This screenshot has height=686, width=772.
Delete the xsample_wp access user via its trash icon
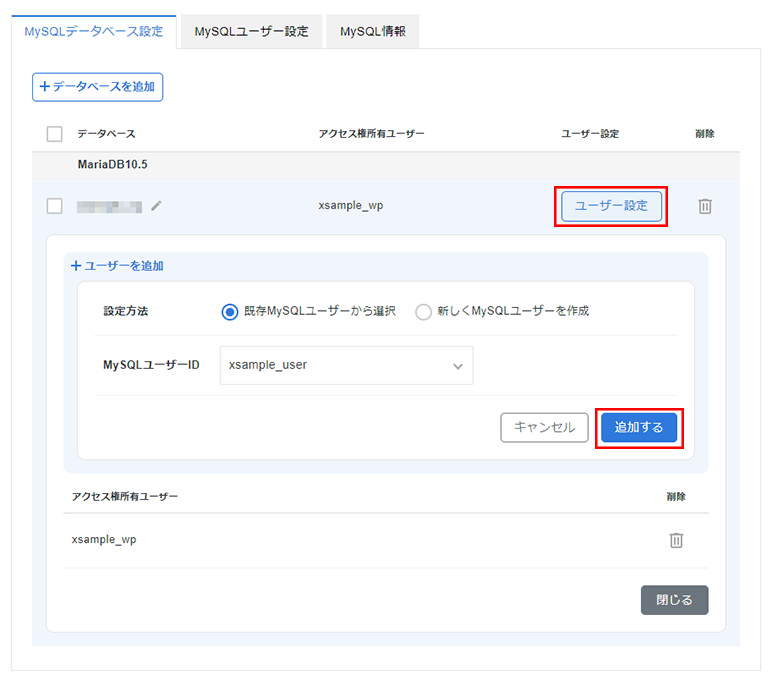(x=676, y=540)
